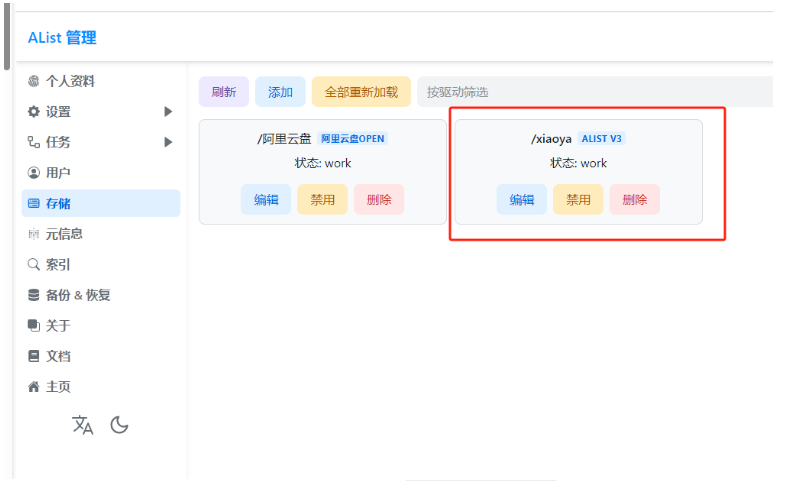786x481 pixels.
Task: Click the 索引 magnifier icon
Action: [34, 265]
